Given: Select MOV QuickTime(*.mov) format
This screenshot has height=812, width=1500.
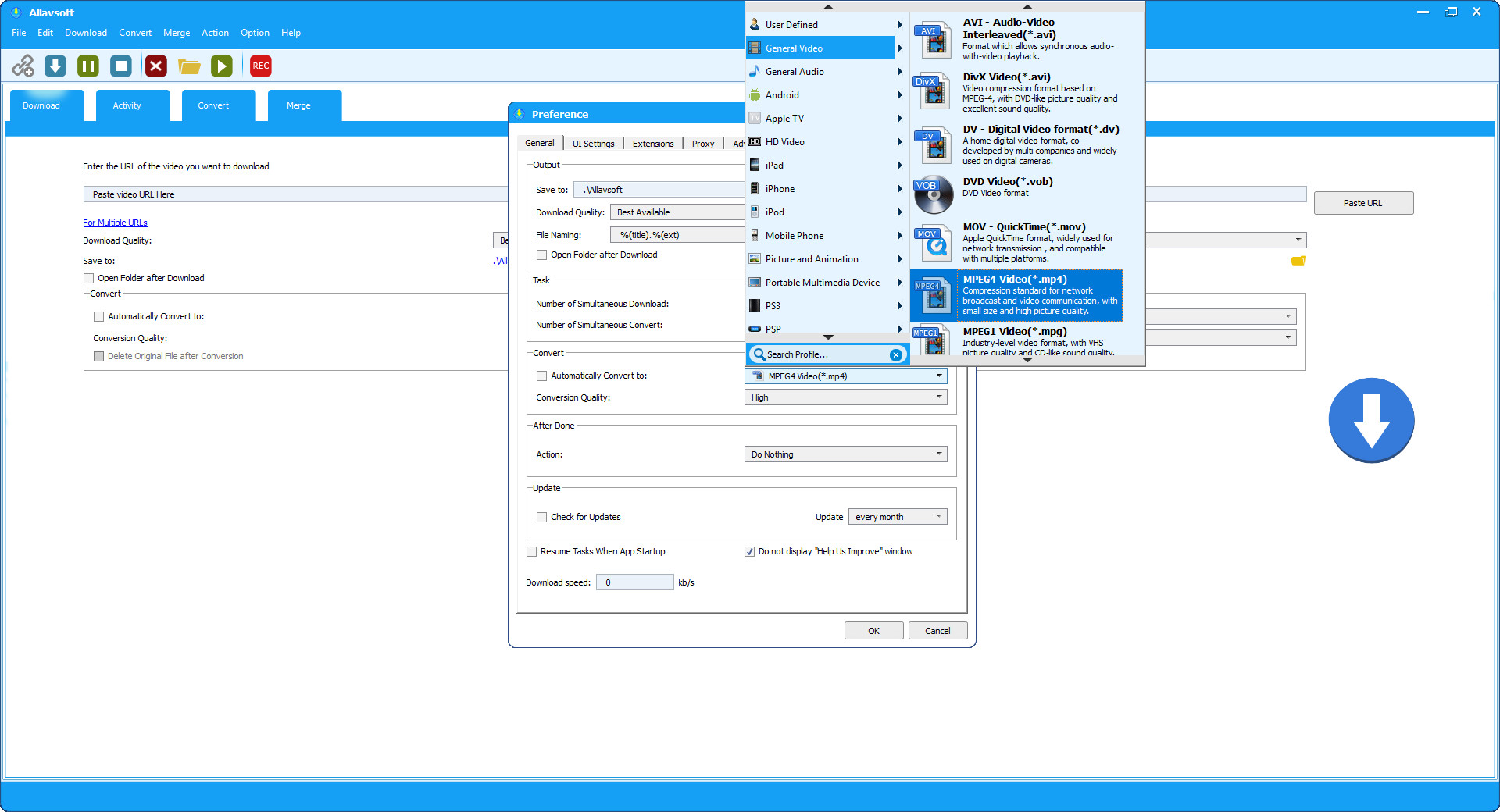Looking at the screenshot, I should [x=1017, y=243].
